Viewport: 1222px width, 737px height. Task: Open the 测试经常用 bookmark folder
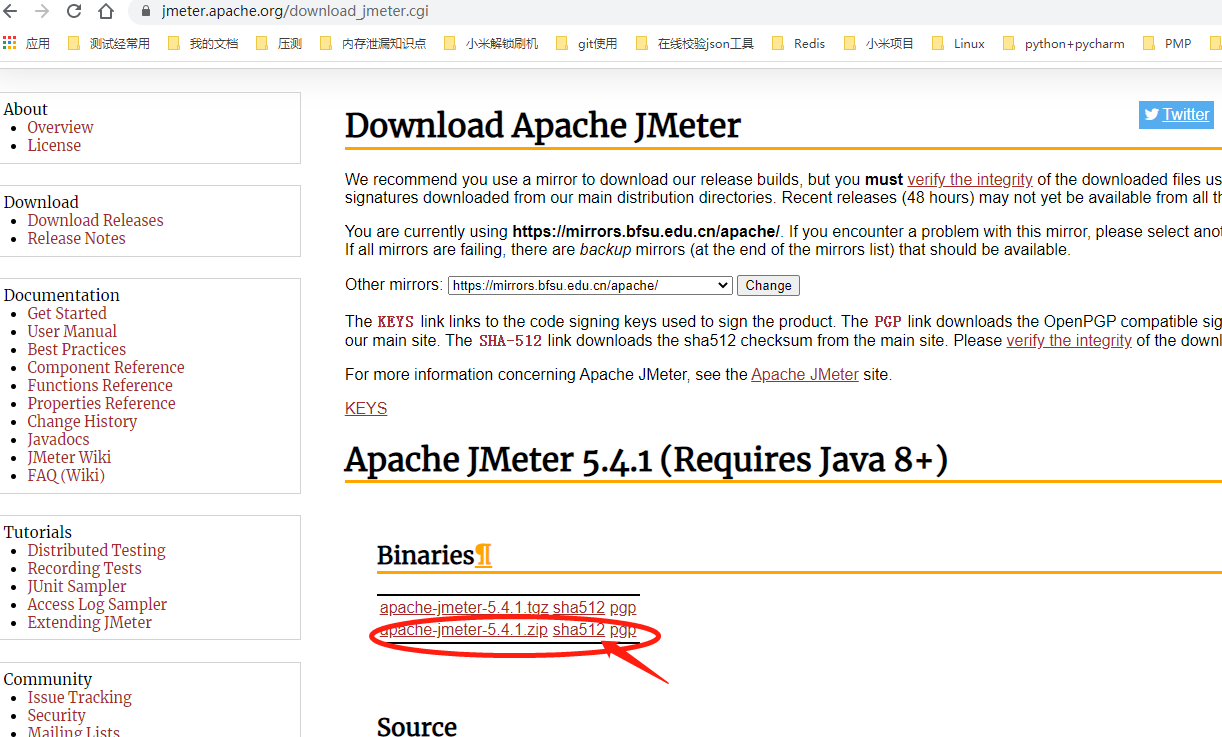coord(108,43)
